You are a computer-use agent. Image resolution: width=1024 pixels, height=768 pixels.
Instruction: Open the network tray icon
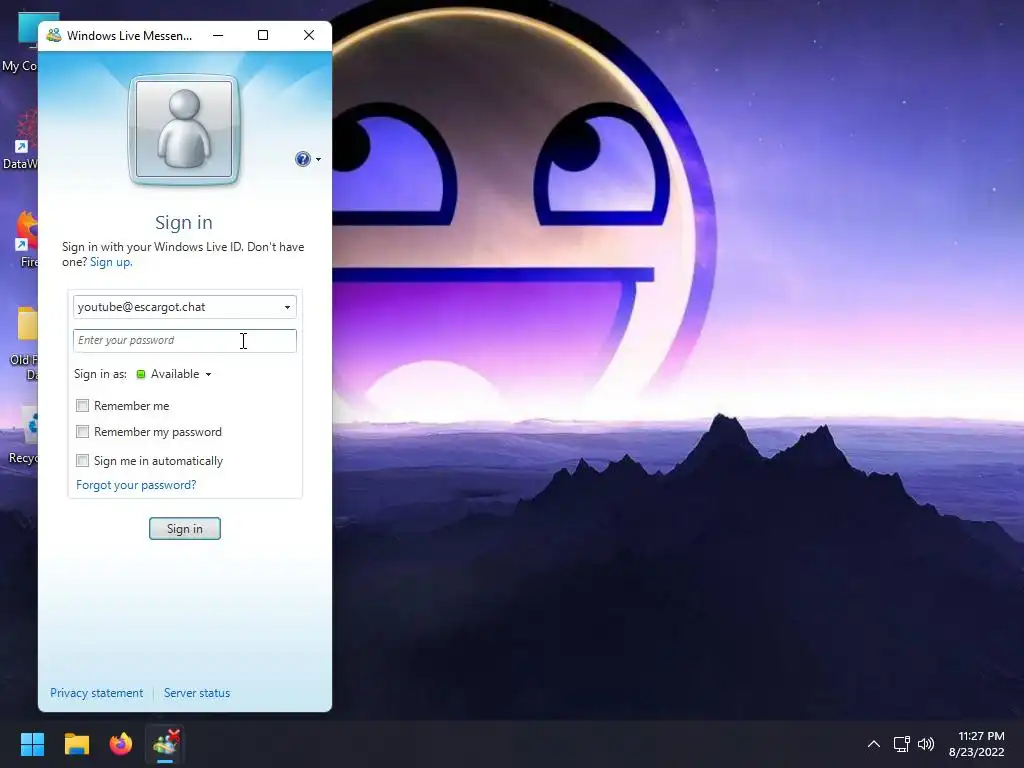[x=901, y=744]
